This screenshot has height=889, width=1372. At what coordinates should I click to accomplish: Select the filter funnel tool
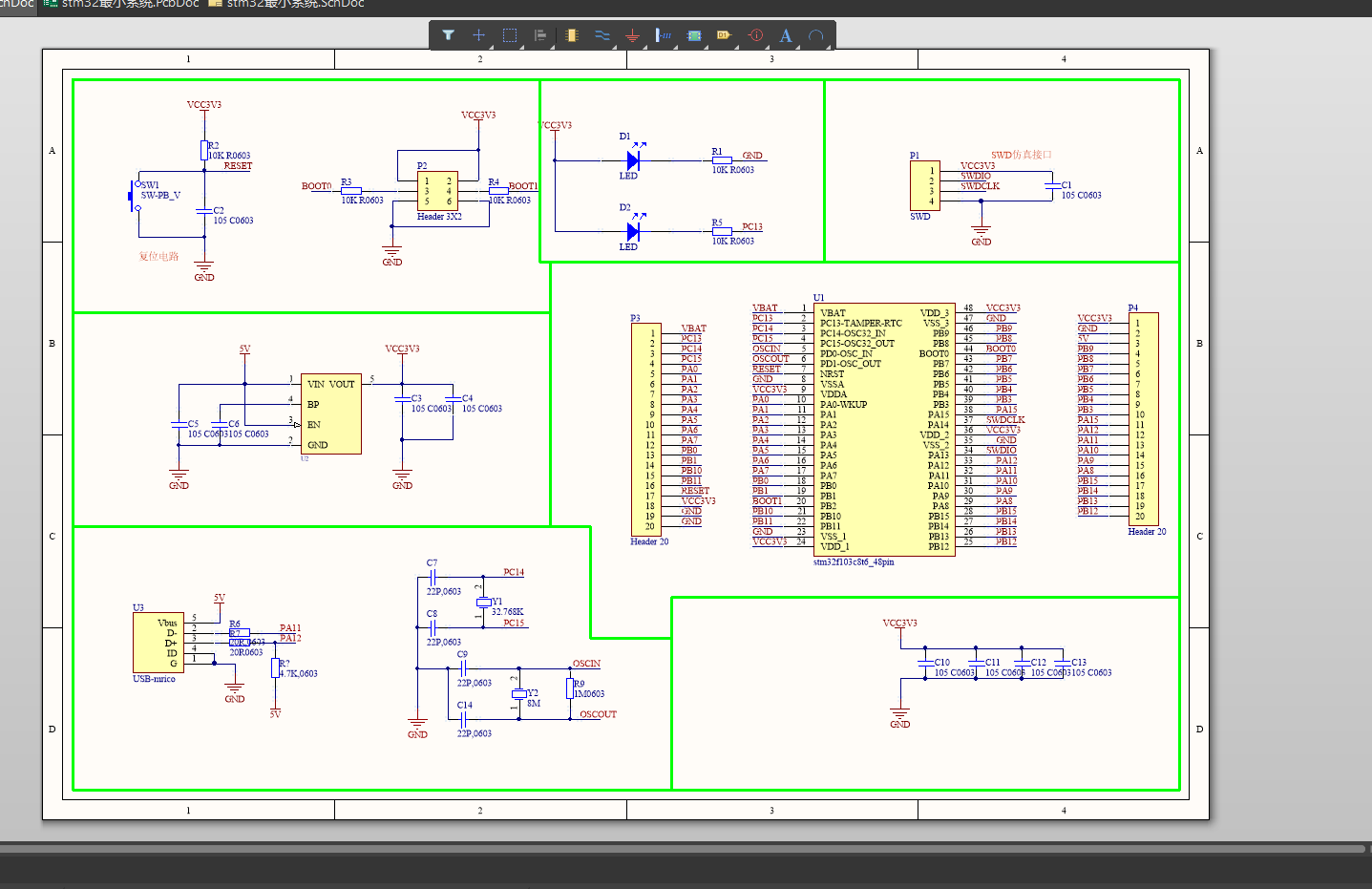click(448, 35)
